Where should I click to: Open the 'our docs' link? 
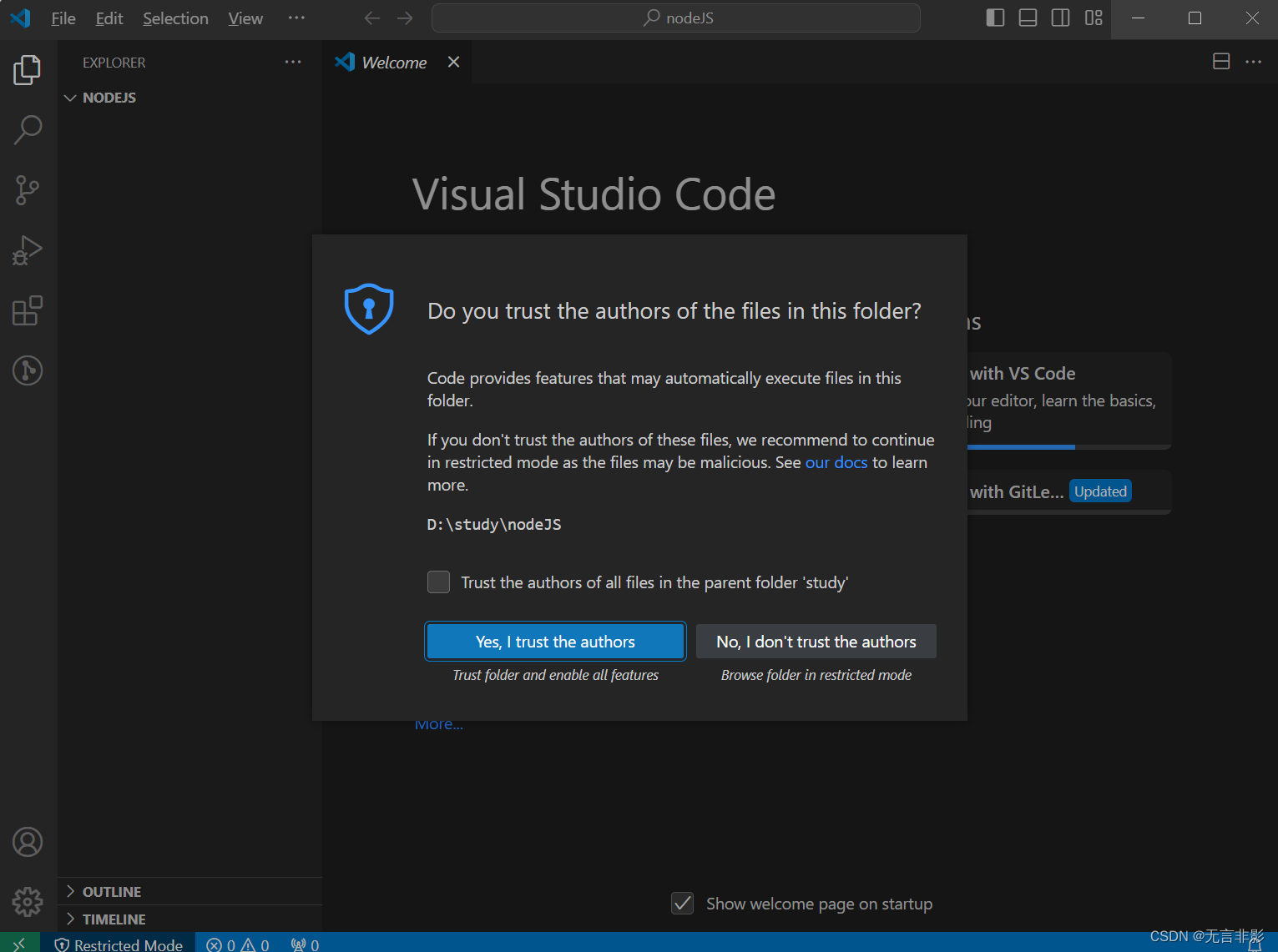[836, 462]
